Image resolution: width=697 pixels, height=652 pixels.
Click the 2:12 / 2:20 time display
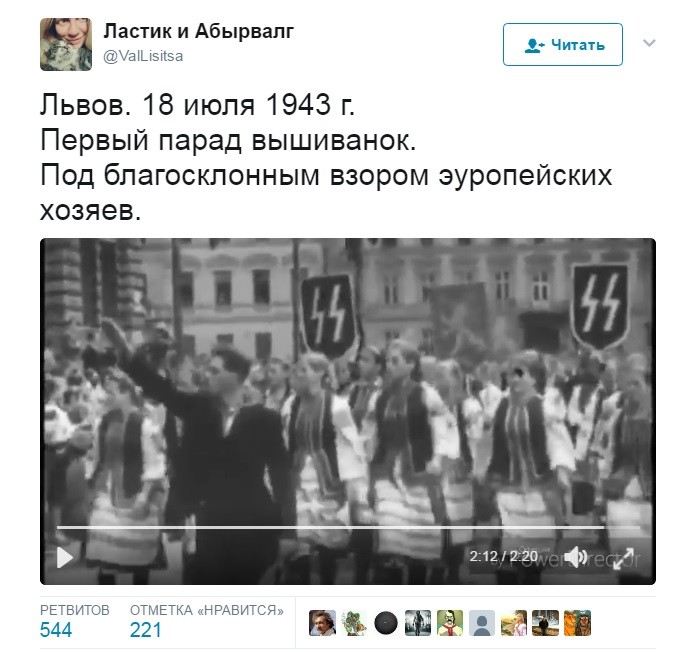[504, 556]
